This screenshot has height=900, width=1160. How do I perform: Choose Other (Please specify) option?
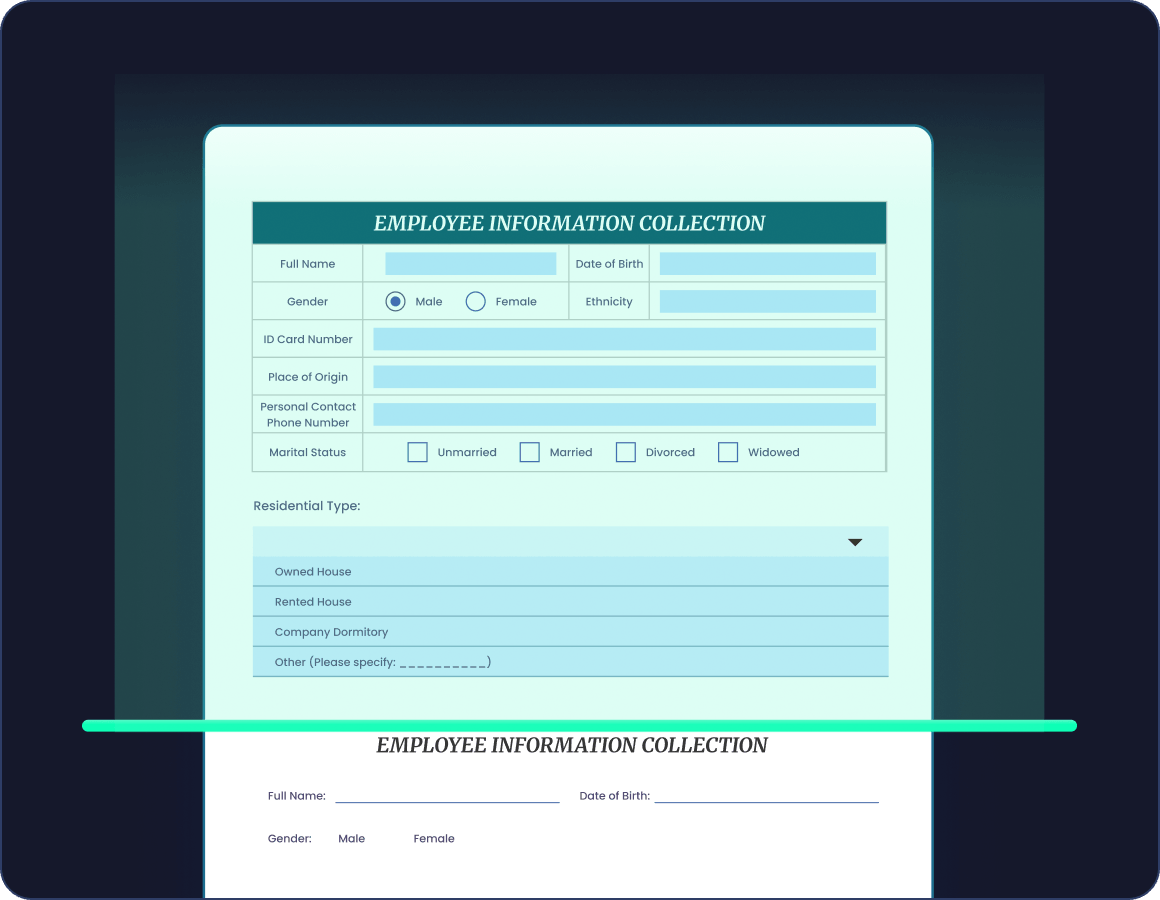[570, 662]
